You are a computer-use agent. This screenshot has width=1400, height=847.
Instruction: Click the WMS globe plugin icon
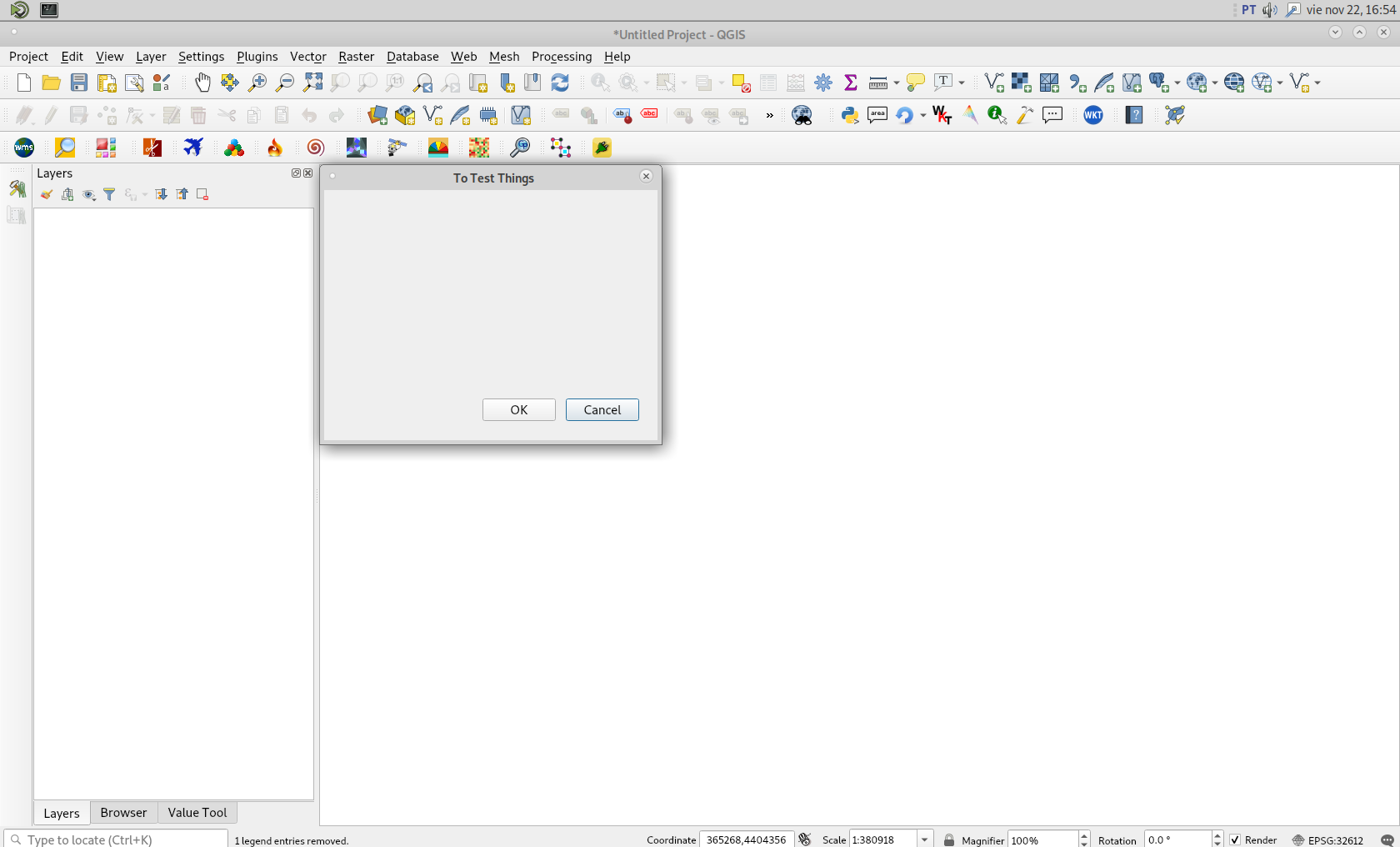[24, 148]
